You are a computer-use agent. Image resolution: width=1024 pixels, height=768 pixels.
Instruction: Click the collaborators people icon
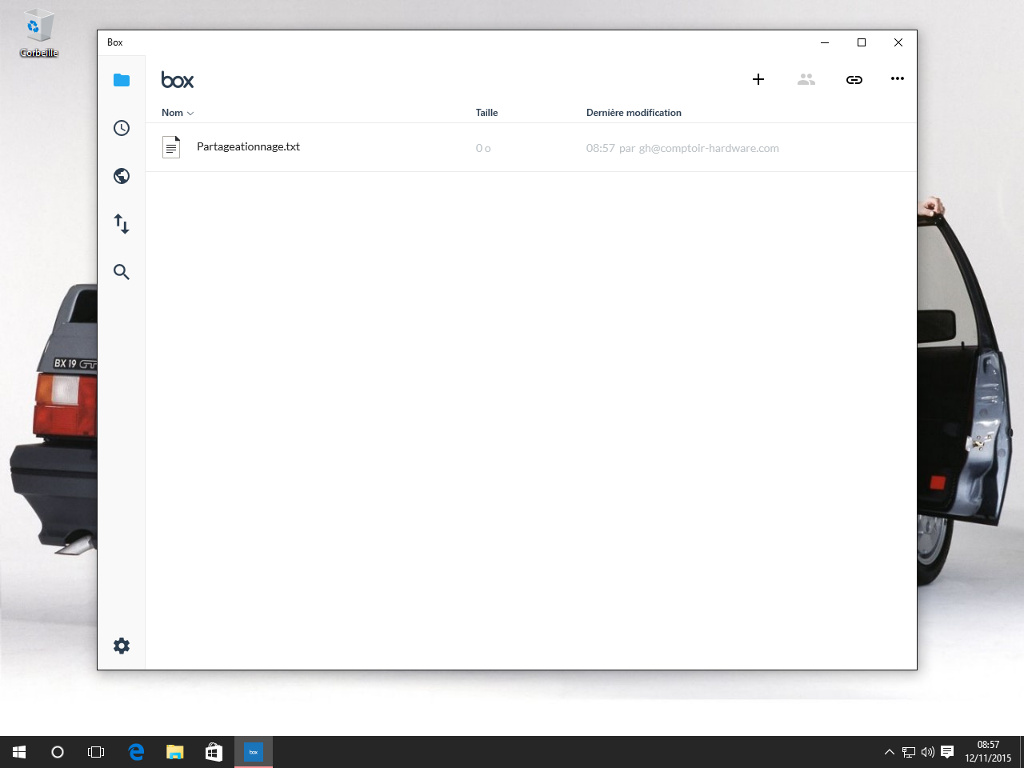[806, 80]
